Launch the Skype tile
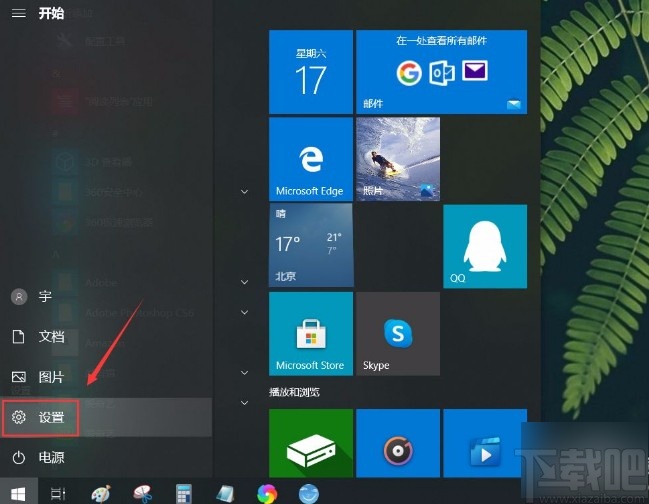649x504 pixels. tap(398, 334)
